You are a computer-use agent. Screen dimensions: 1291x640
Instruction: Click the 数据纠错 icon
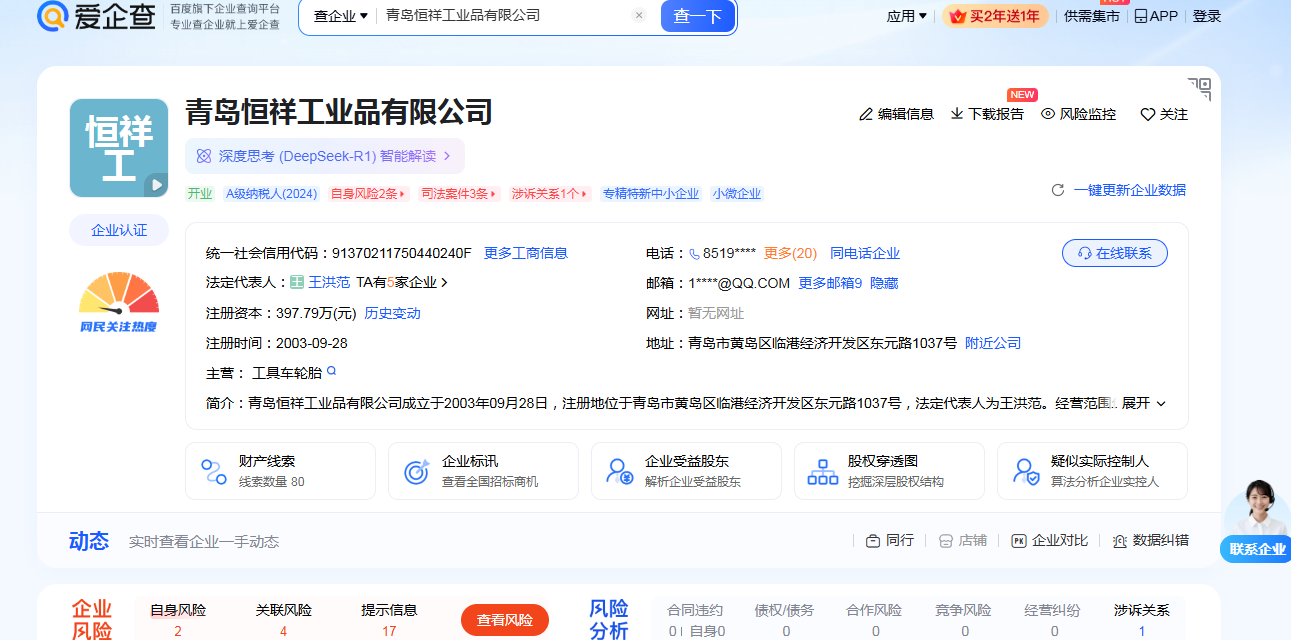click(x=1120, y=541)
